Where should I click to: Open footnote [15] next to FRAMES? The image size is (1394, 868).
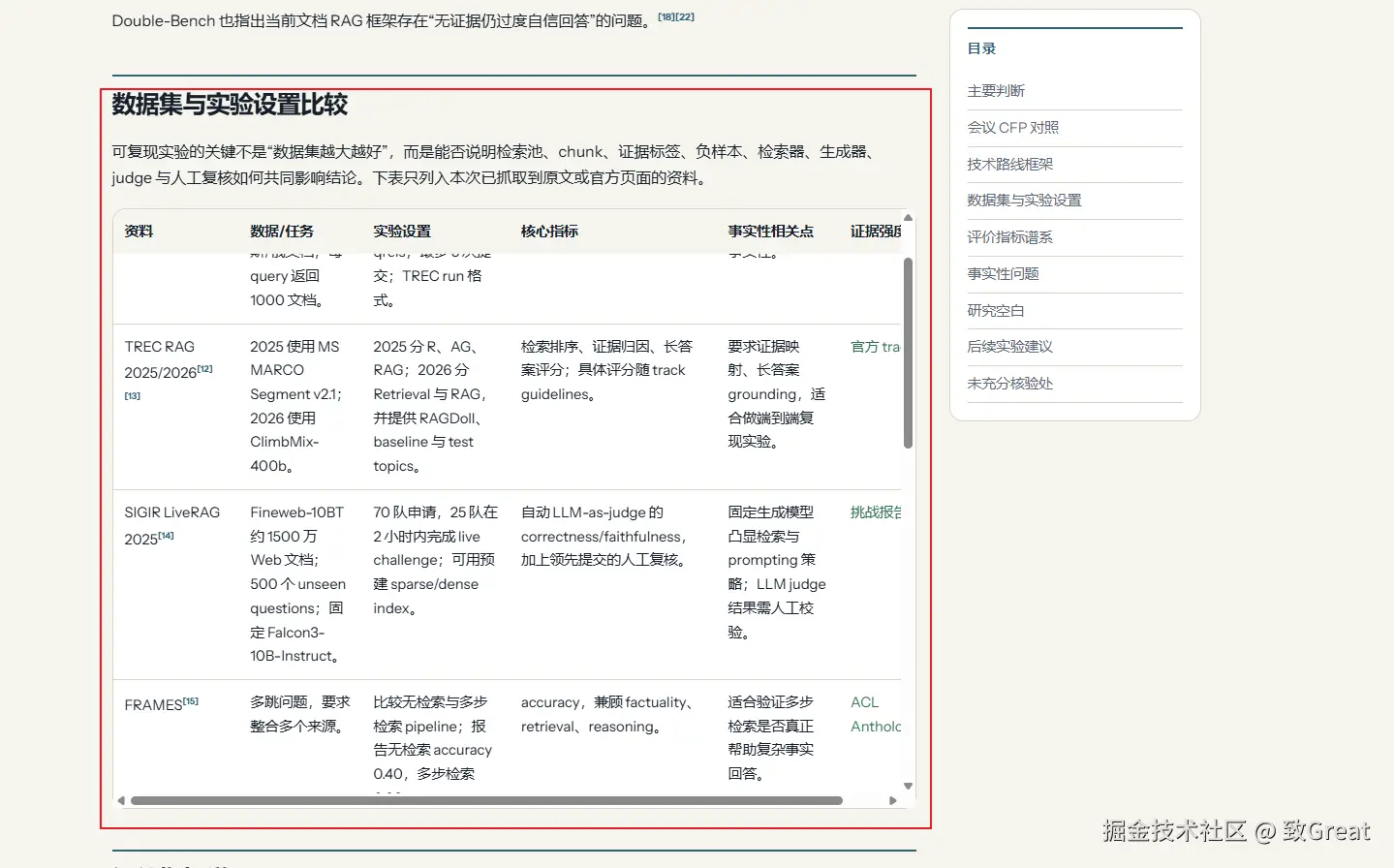tap(191, 701)
